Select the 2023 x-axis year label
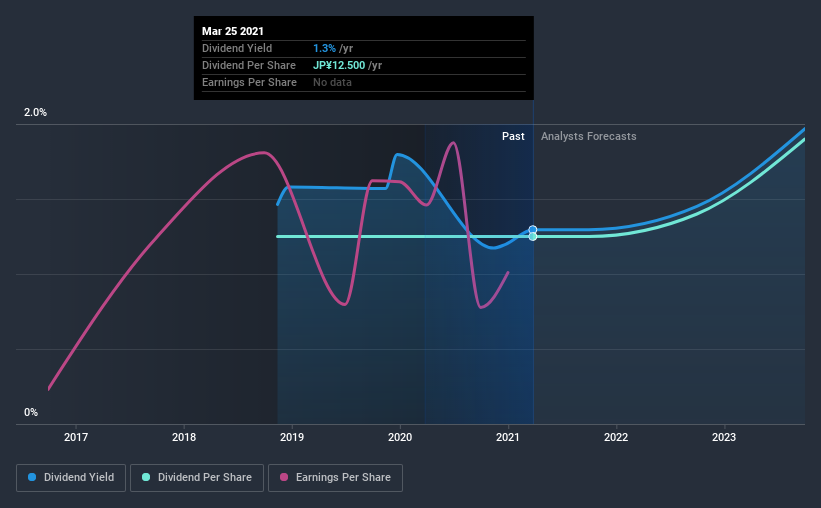 pos(724,437)
